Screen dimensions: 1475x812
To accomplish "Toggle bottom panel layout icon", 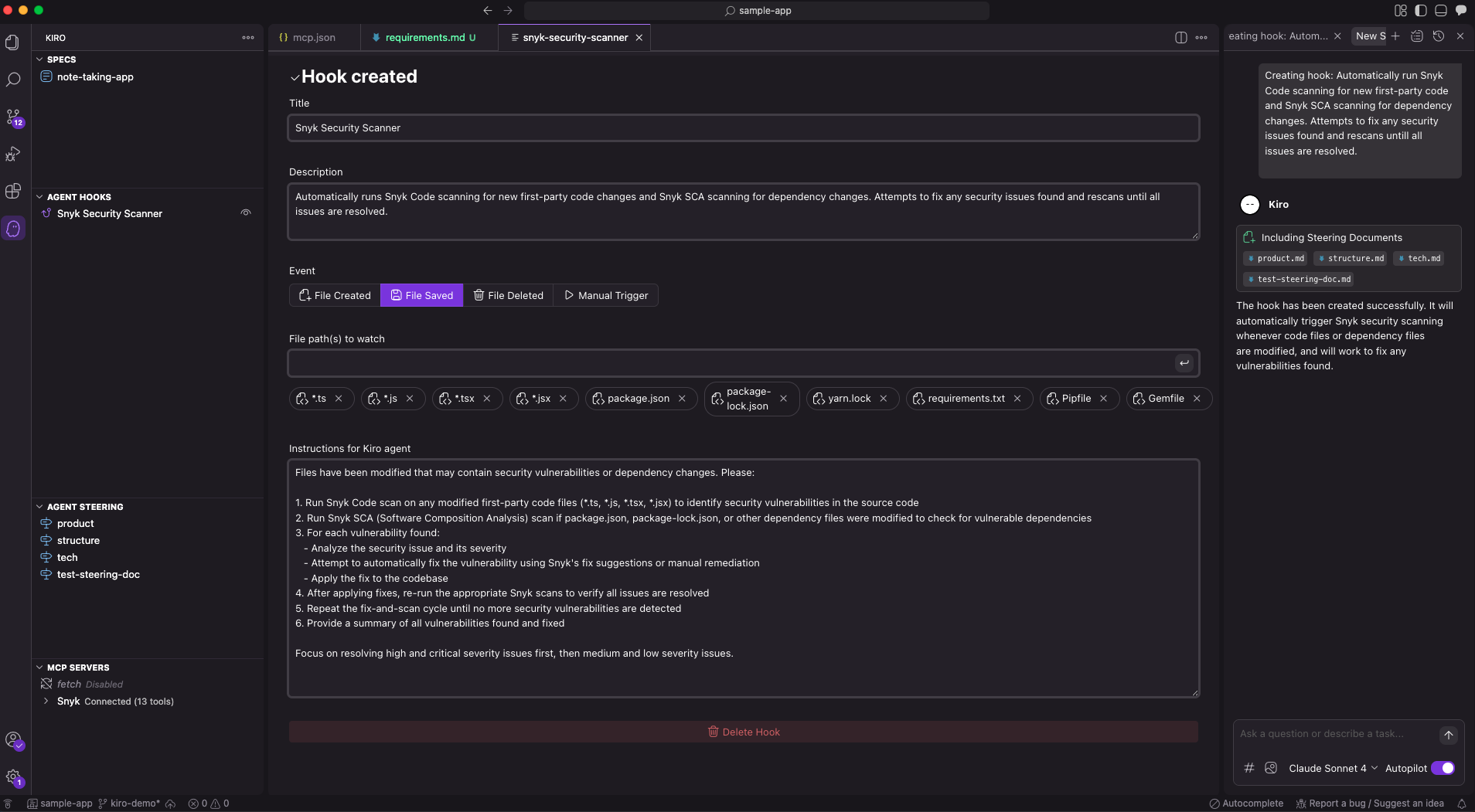I will pos(1441,11).
